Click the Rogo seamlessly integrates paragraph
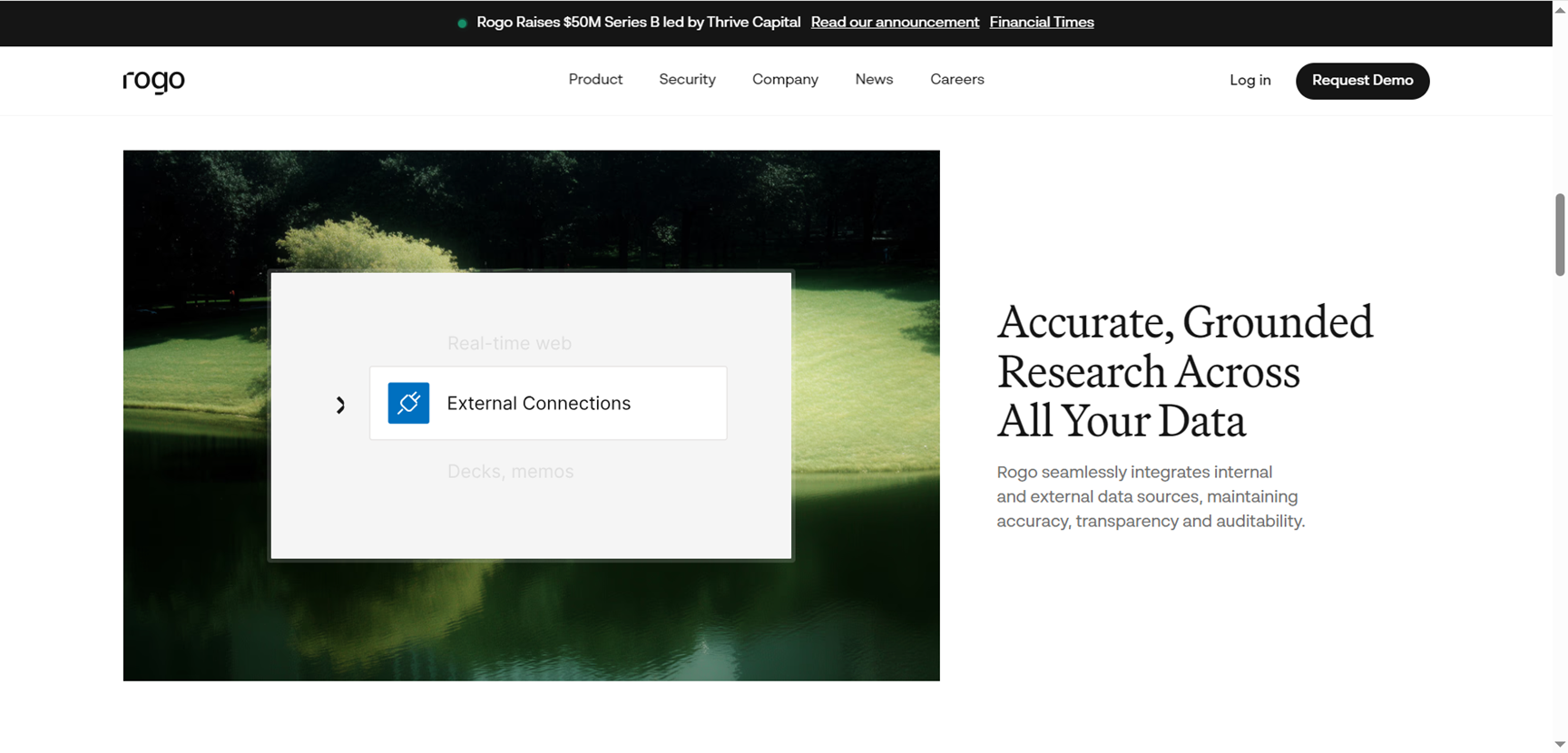Screen dimensions: 1568x753 [x=1151, y=496]
